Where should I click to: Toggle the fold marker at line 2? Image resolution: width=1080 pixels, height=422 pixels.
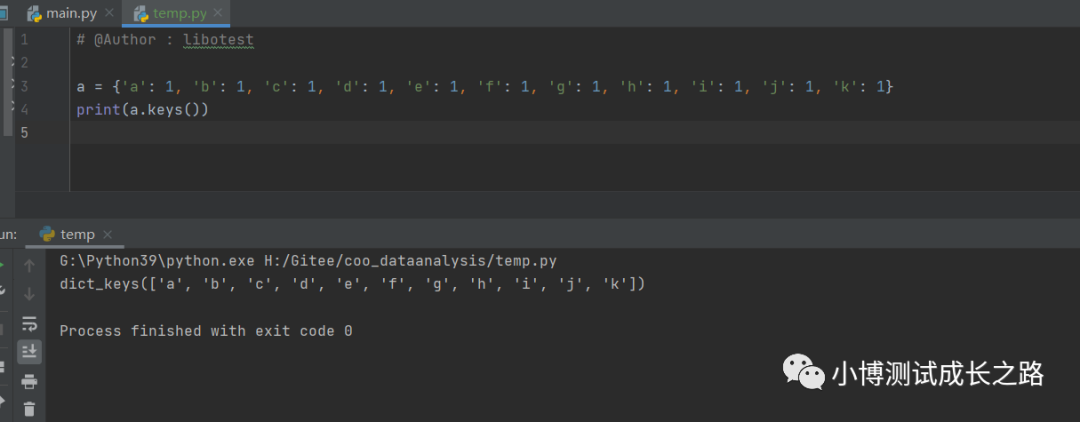pyautogui.click(x=12, y=61)
